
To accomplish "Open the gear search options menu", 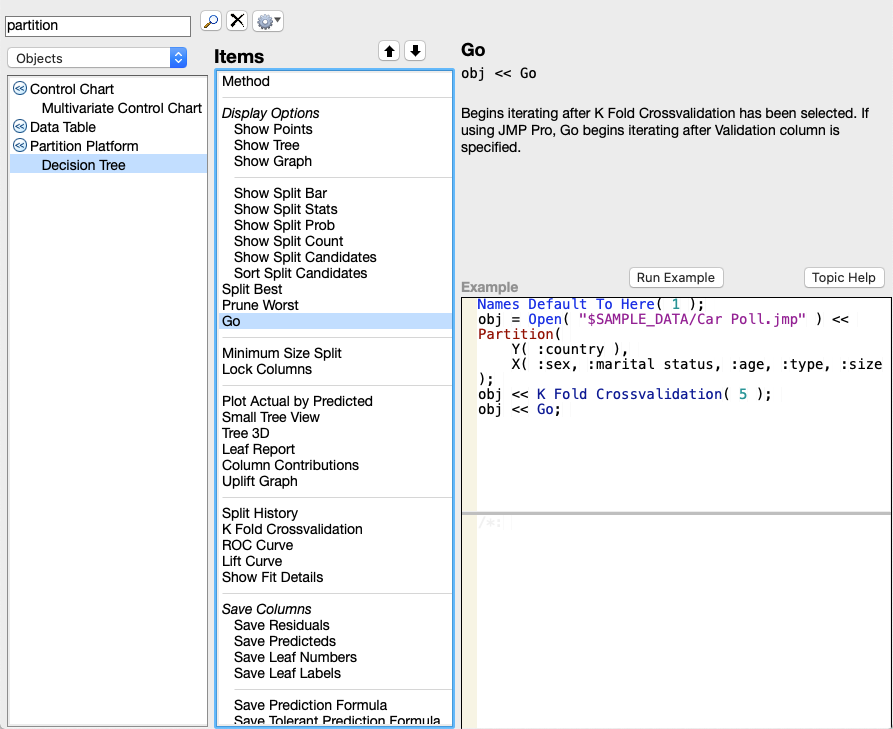I will (267, 20).
